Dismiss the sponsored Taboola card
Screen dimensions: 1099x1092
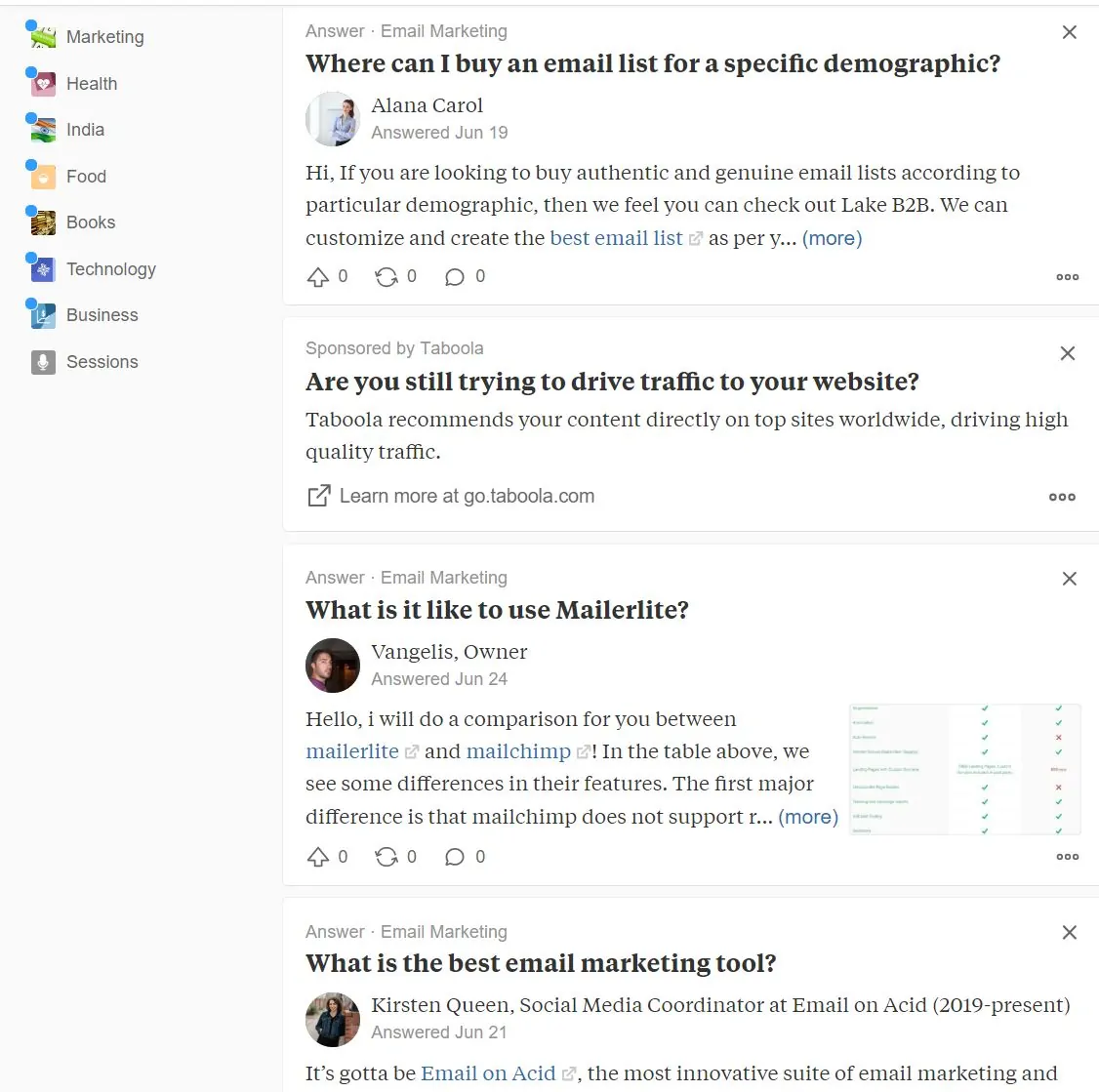(x=1067, y=353)
